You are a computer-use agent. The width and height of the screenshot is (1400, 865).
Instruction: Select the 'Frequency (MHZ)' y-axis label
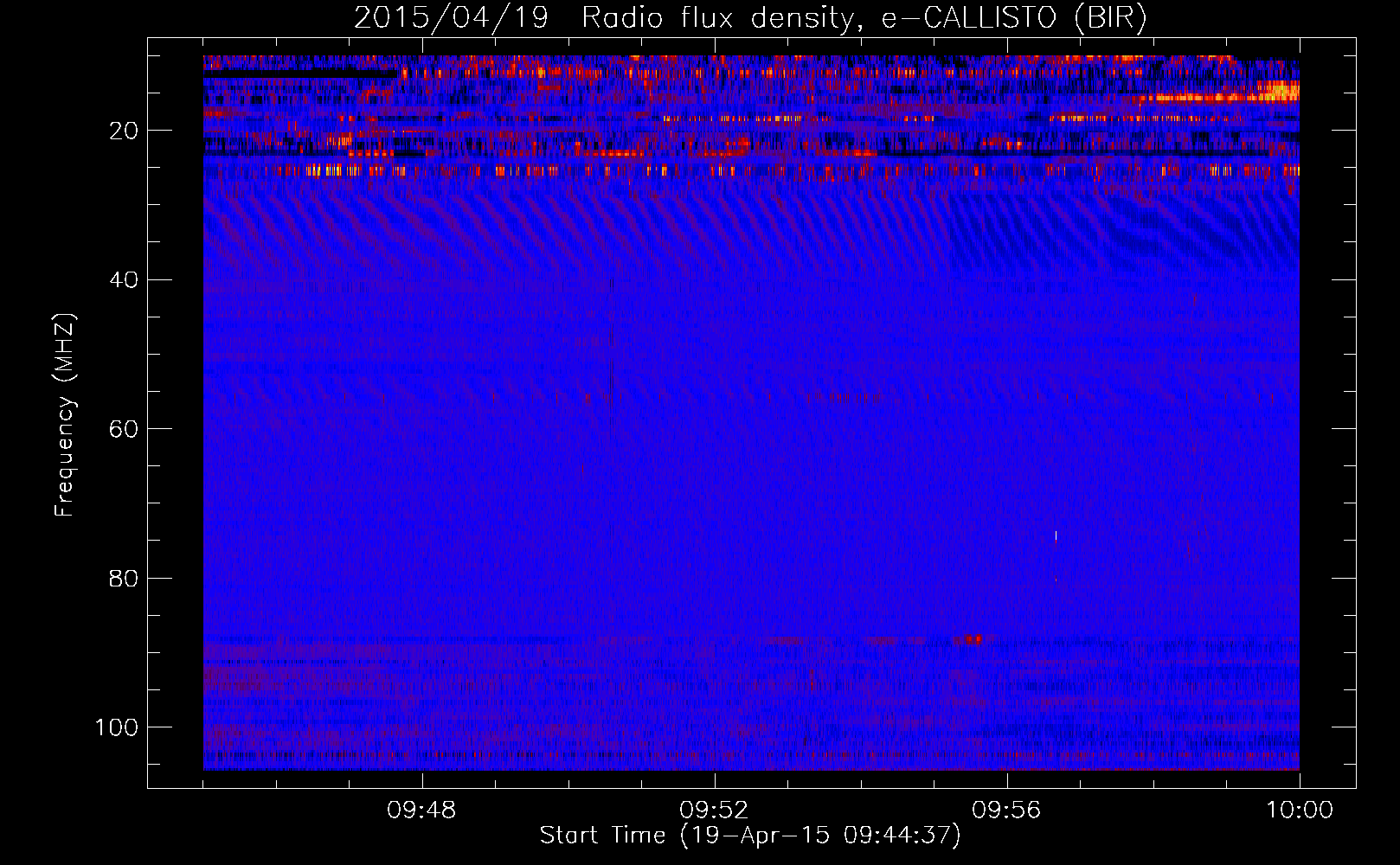[x=65, y=414]
